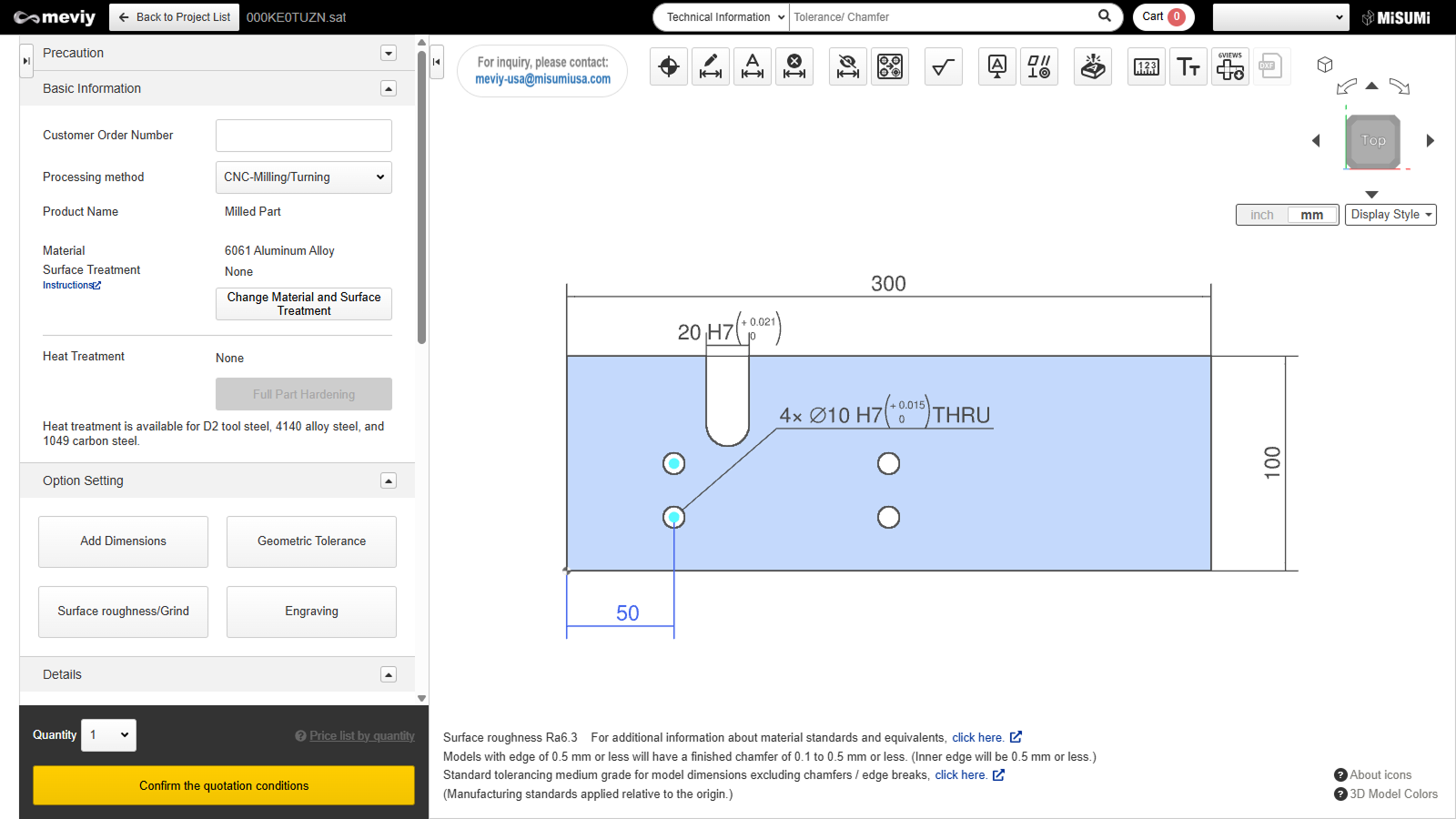The width and height of the screenshot is (1456, 819).
Task: Switch units to mm
Action: 1311,215
